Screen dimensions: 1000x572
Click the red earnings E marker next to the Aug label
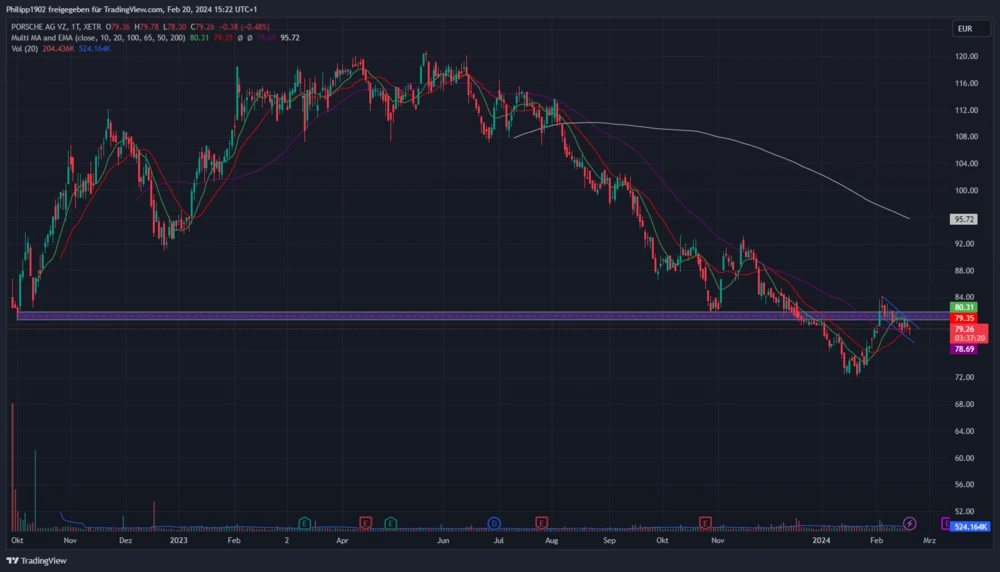[541, 523]
